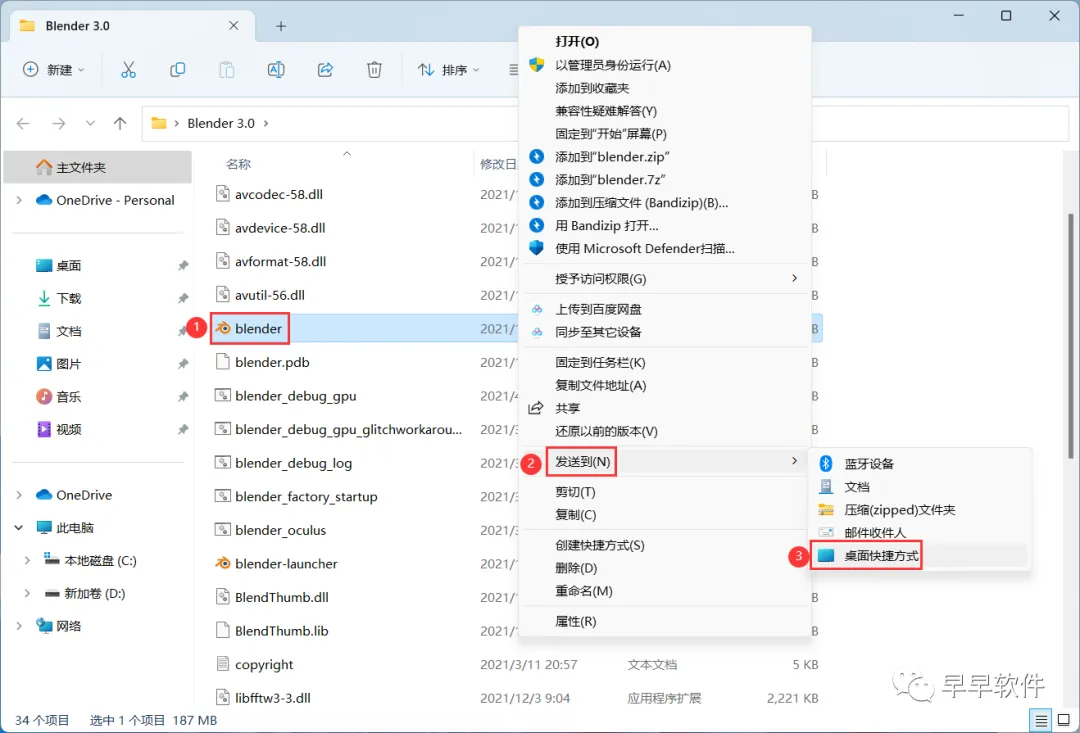Click the Copy icon in toolbar
Viewport: 1080px width, 733px height.
click(177, 70)
